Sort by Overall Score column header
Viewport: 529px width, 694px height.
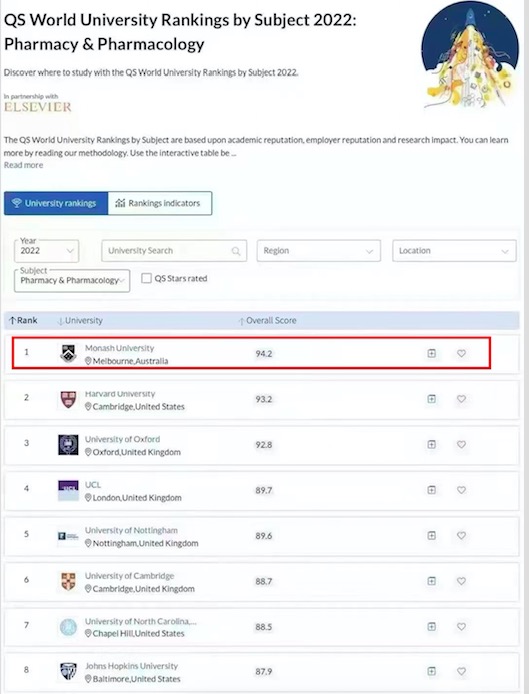267,320
